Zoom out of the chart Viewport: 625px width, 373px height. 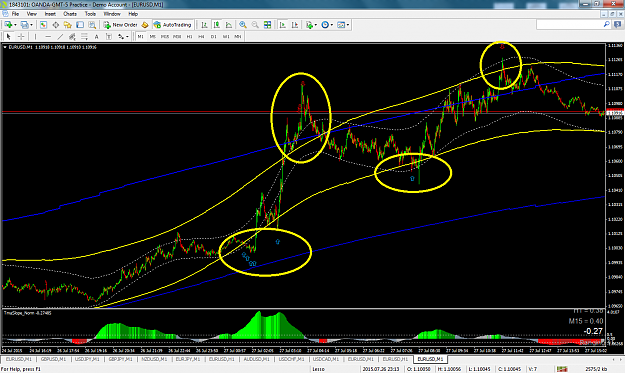coord(255,25)
